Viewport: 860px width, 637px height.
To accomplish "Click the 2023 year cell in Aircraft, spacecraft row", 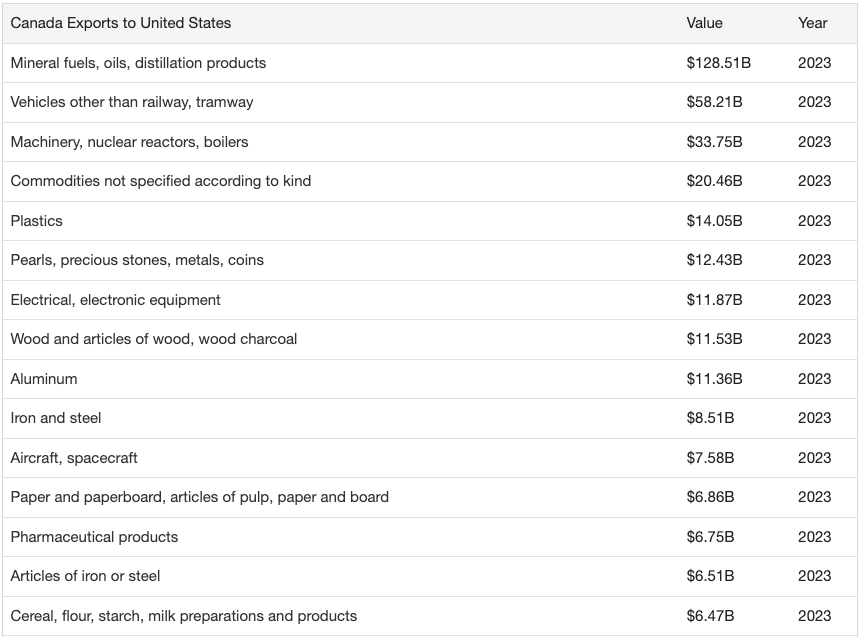I will [x=814, y=458].
